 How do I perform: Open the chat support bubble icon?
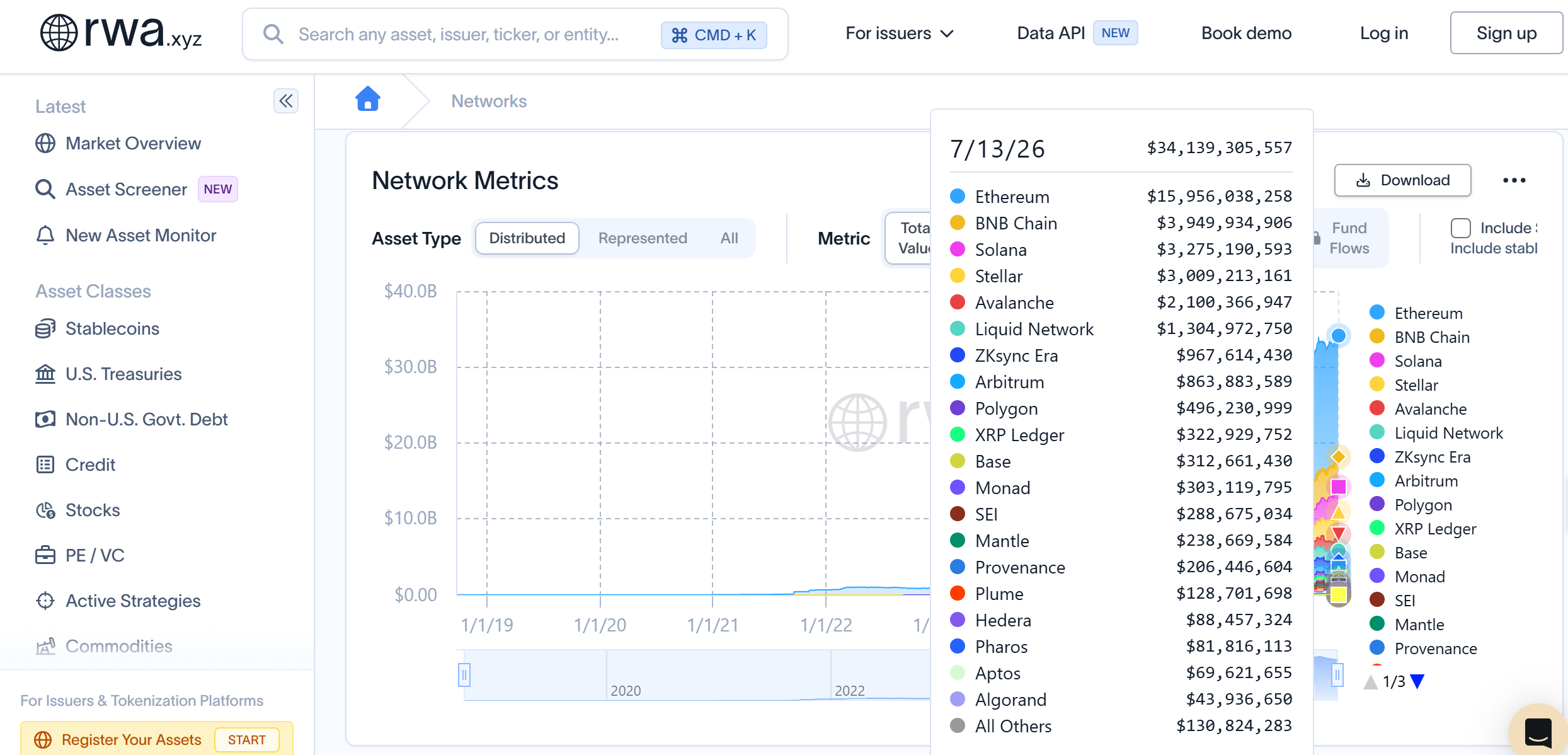click(1537, 732)
